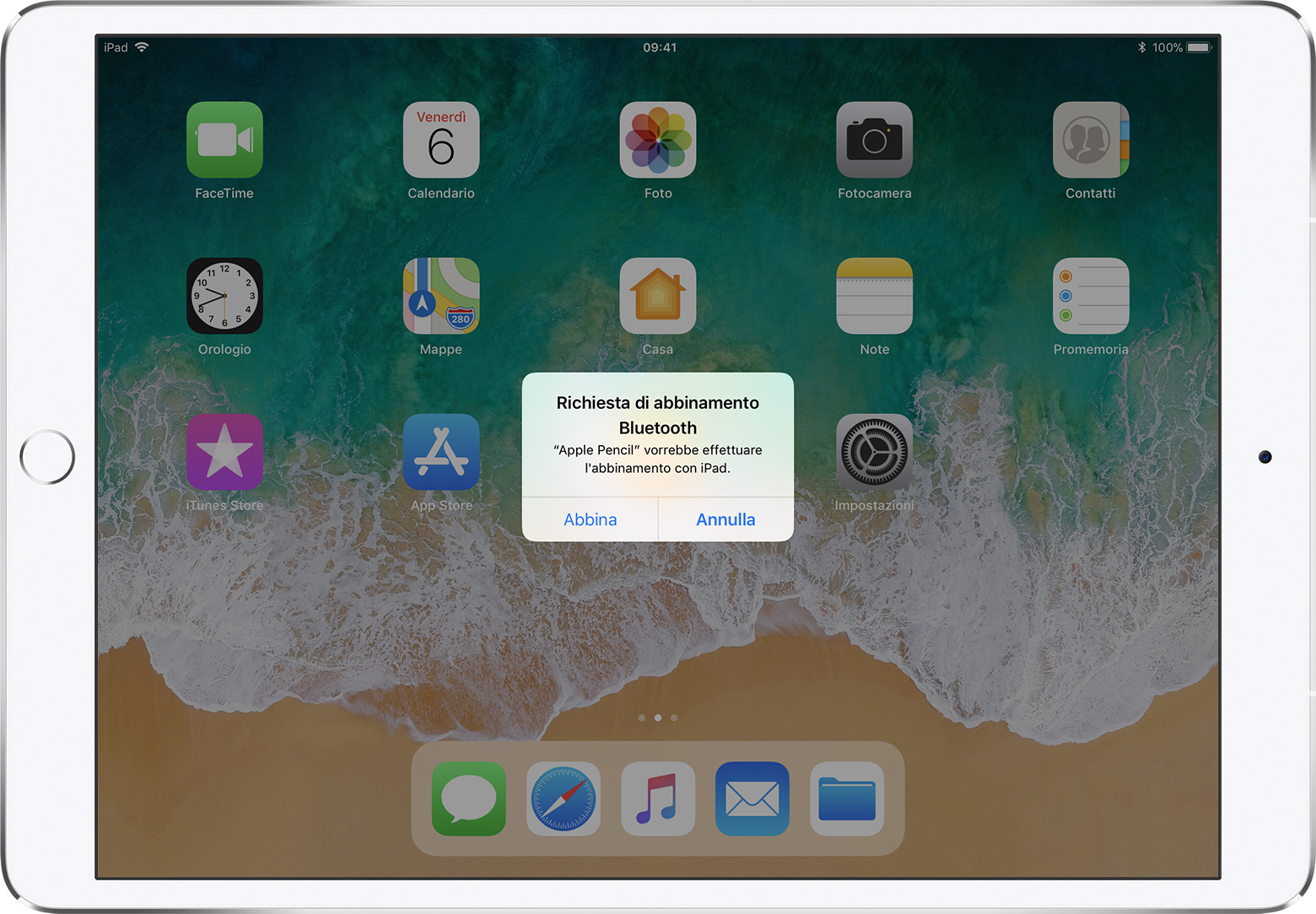Open Impostazioni
1316x914 pixels.
coord(874,452)
